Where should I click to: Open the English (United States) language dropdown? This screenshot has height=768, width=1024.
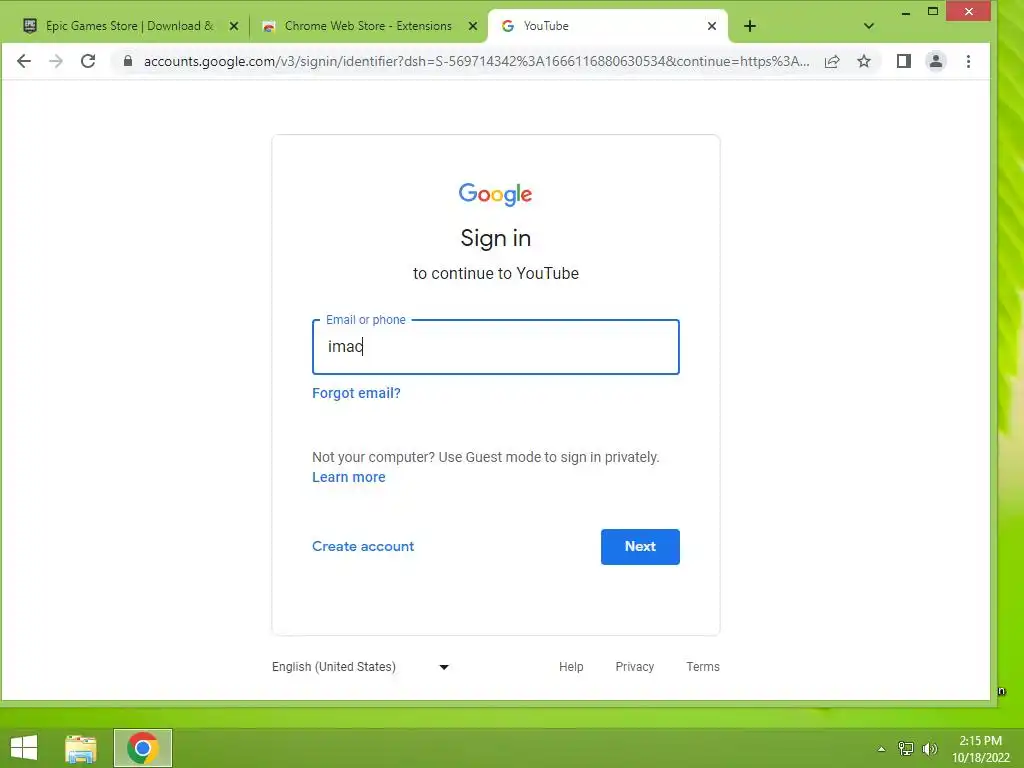(360, 667)
